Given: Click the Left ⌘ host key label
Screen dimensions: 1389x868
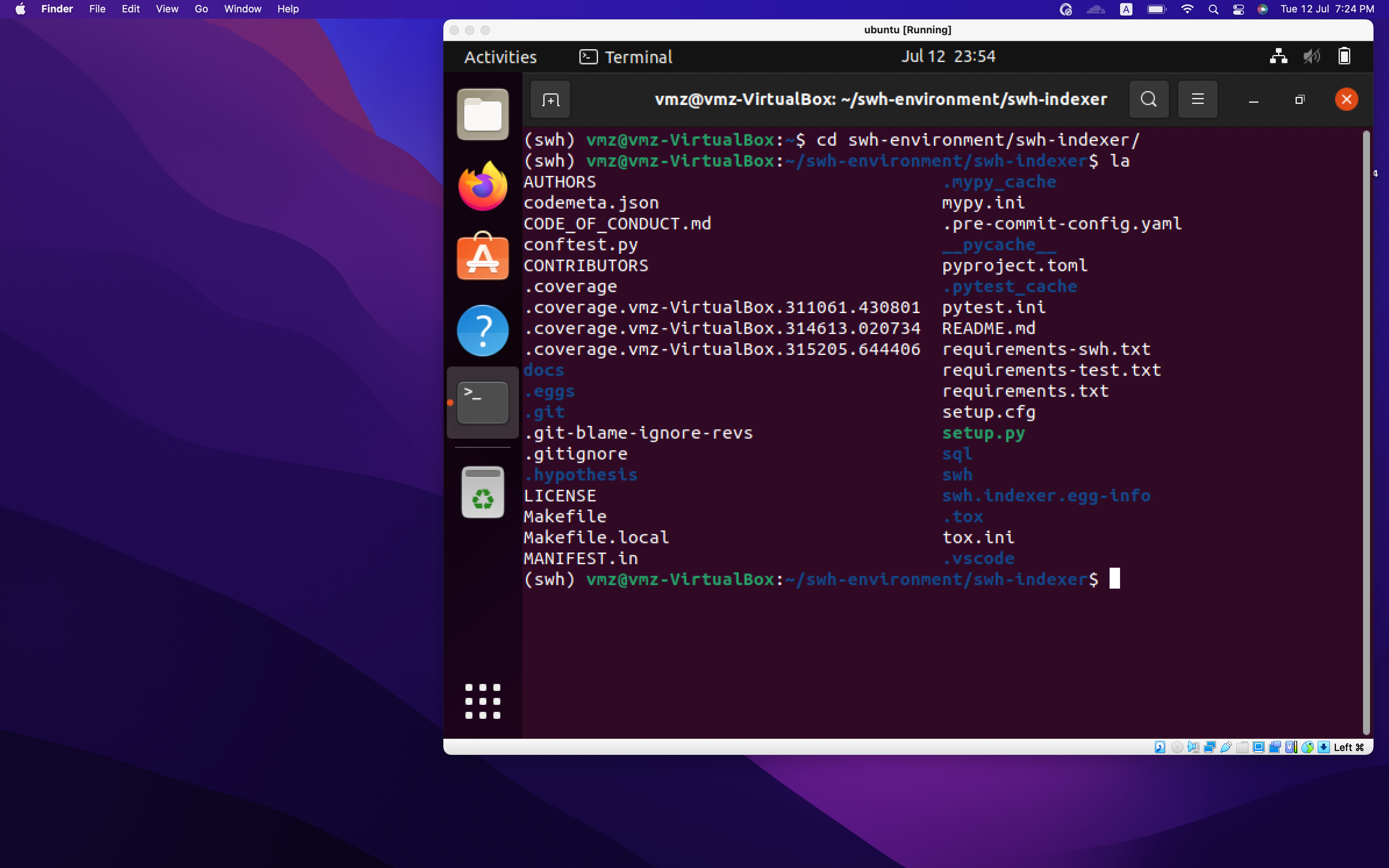Looking at the screenshot, I should pyautogui.click(x=1349, y=747).
